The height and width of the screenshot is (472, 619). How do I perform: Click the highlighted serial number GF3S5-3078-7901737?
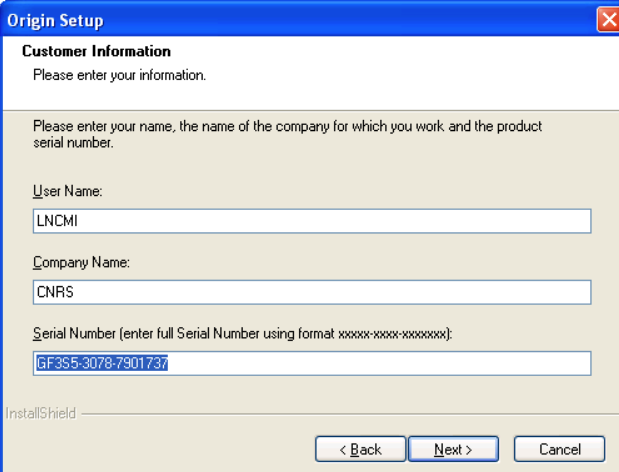point(100,364)
